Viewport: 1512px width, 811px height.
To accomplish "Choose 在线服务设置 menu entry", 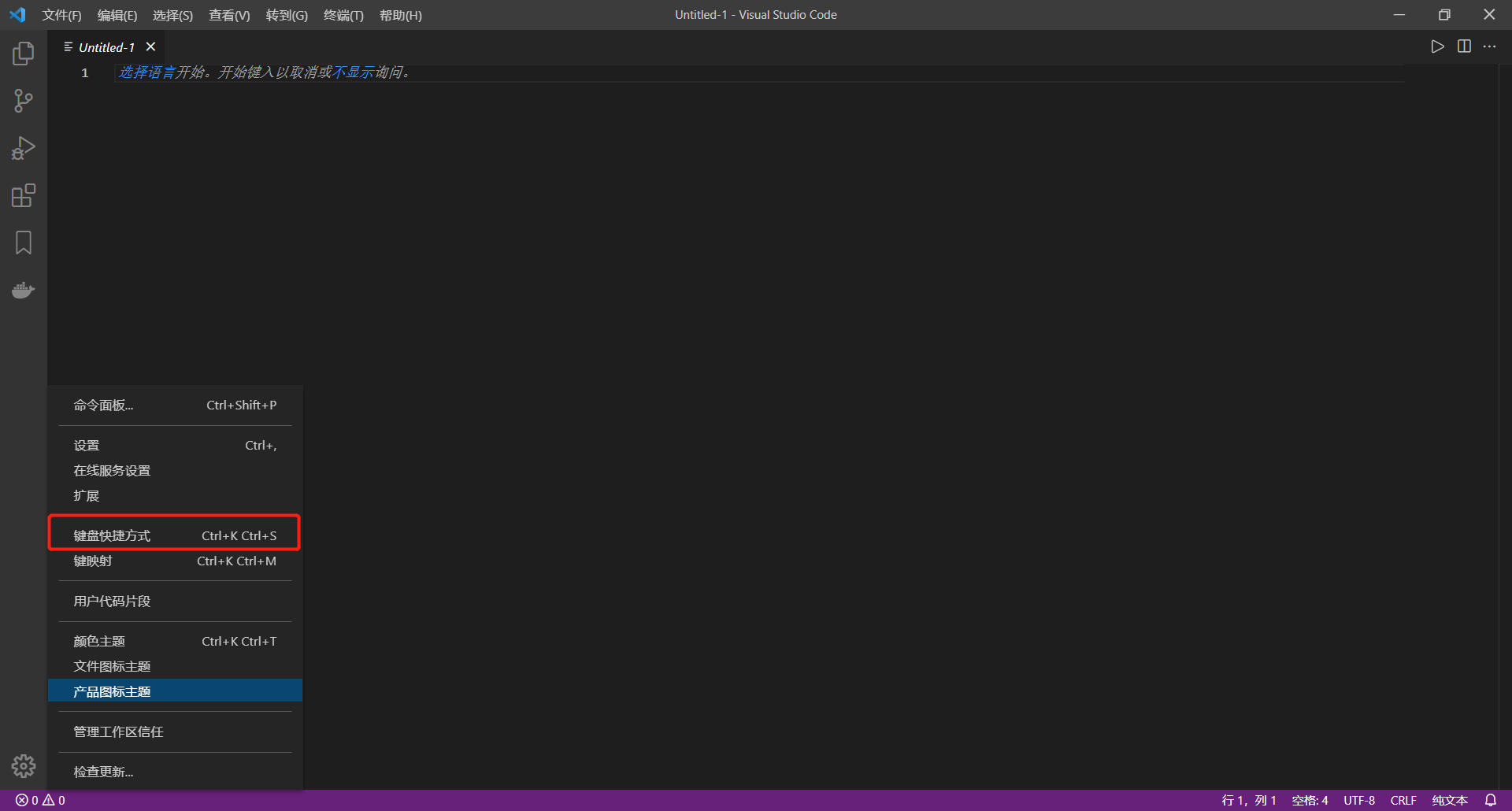I will pos(175,471).
